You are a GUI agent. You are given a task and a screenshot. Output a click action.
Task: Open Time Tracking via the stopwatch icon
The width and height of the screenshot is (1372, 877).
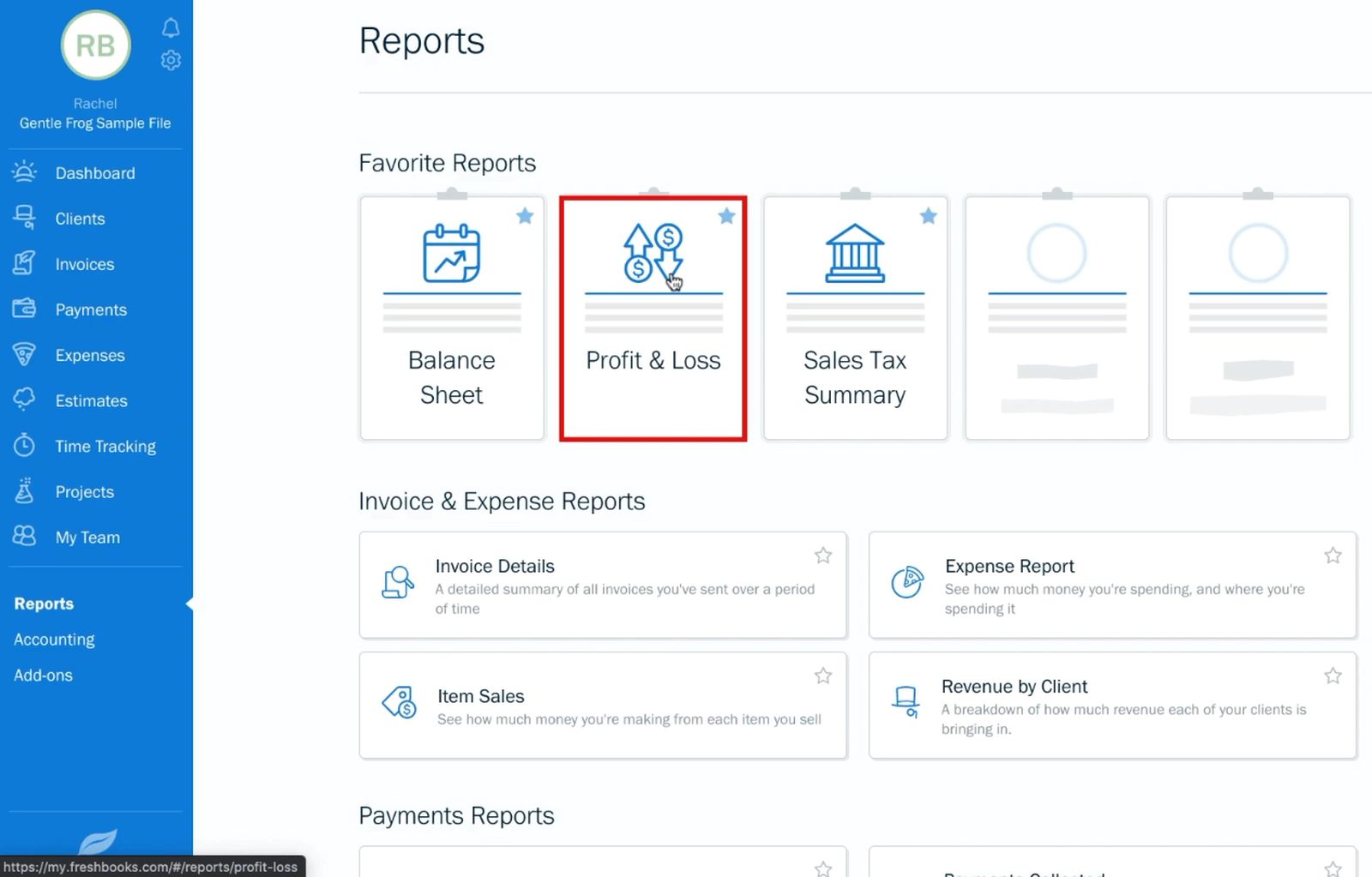[x=25, y=446]
